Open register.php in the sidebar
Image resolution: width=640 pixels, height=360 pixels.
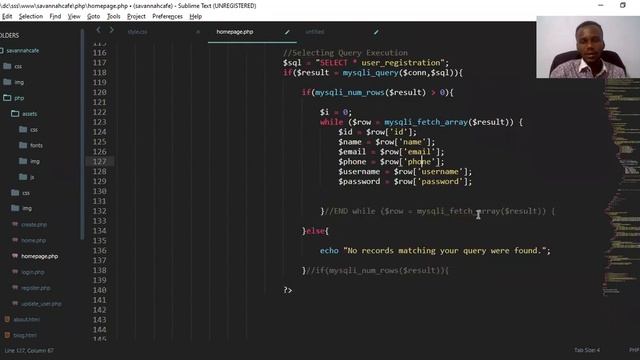pos(36,288)
